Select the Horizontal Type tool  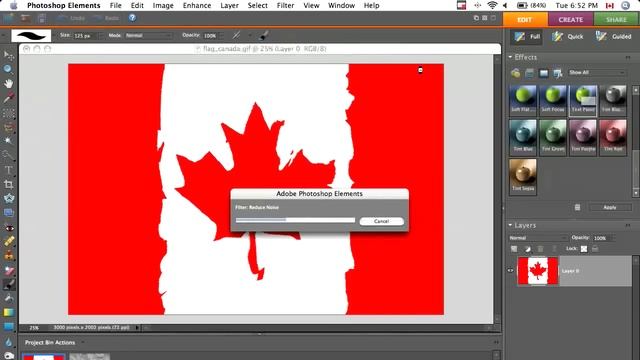click(8, 170)
